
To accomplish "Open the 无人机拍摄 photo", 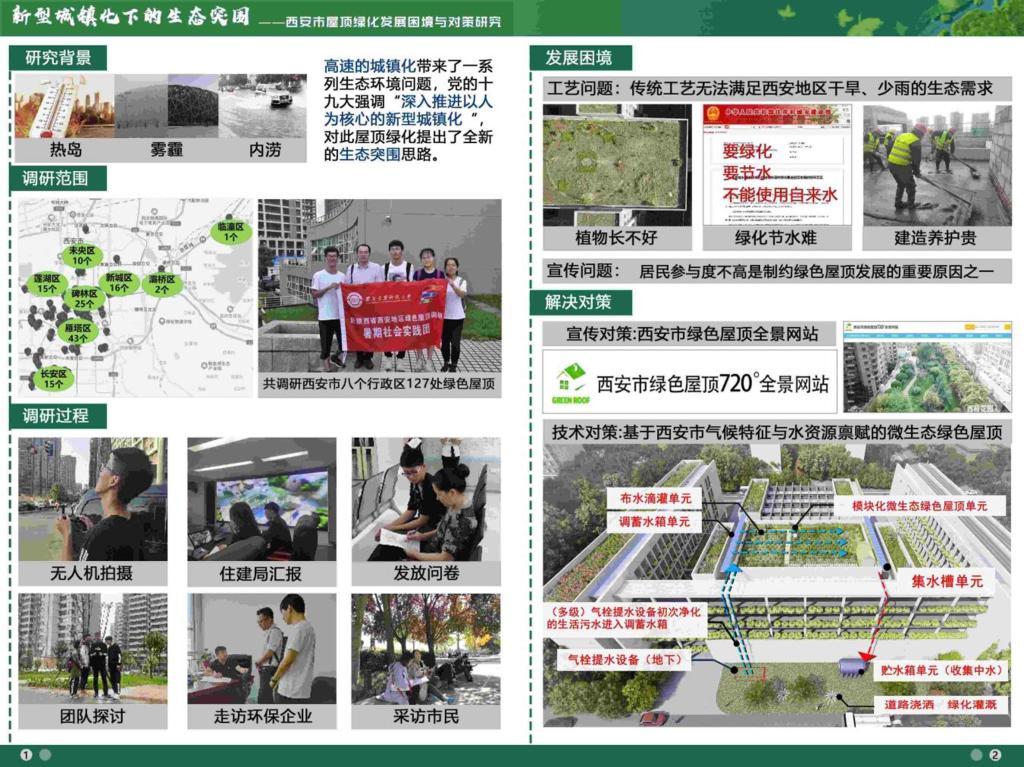I will pos(93,500).
